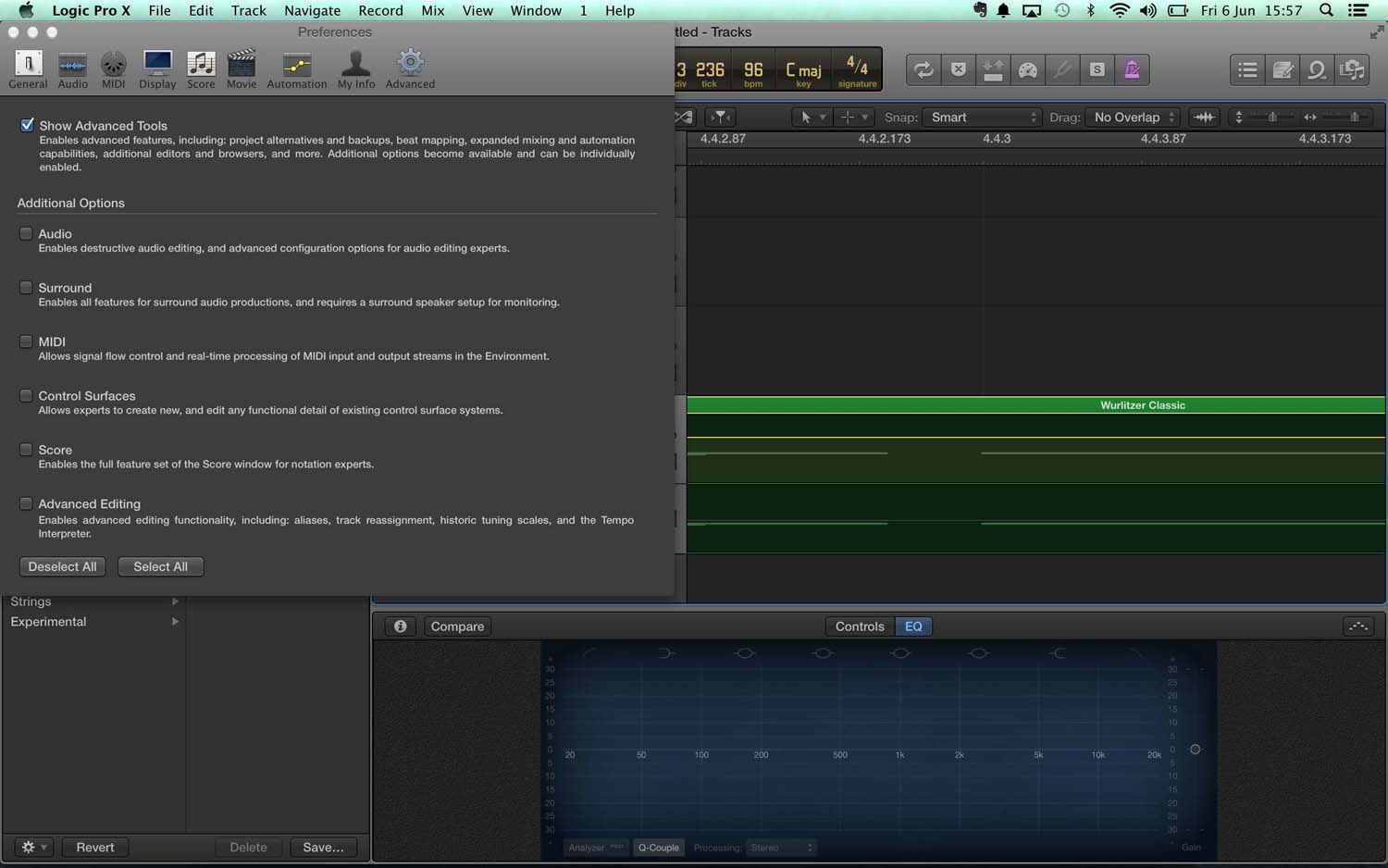The width and height of the screenshot is (1388, 868).
Task: Open the MIDI preferences pane
Action: point(113,68)
